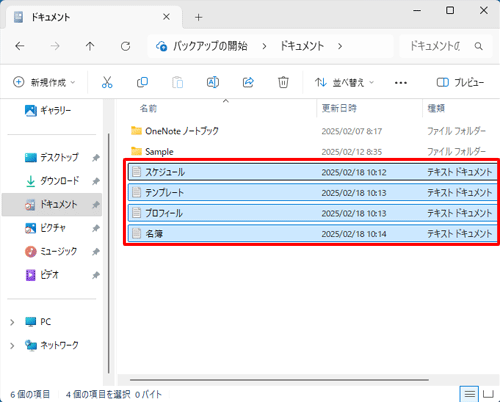Viewport: 500px width, 402px height.
Task: Switch to large icons view in status bar
Action: [x=488, y=394]
